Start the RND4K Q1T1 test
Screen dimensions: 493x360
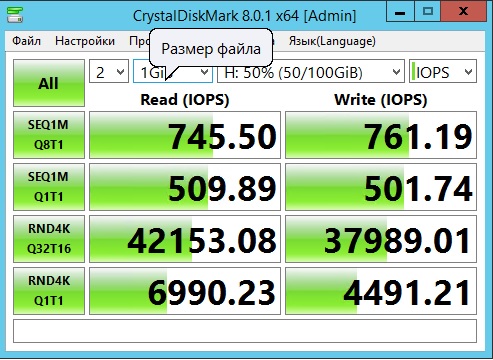click(x=49, y=291)
